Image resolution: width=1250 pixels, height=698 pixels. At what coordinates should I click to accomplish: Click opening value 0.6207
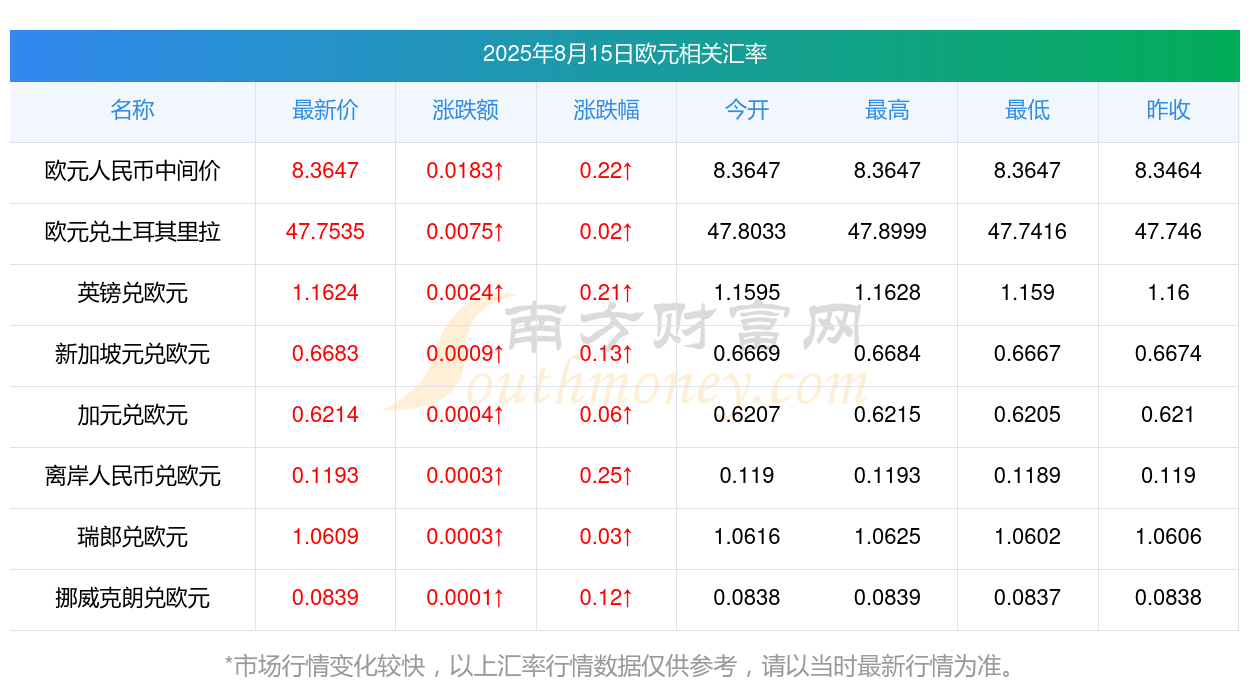(x=747, y=415)
